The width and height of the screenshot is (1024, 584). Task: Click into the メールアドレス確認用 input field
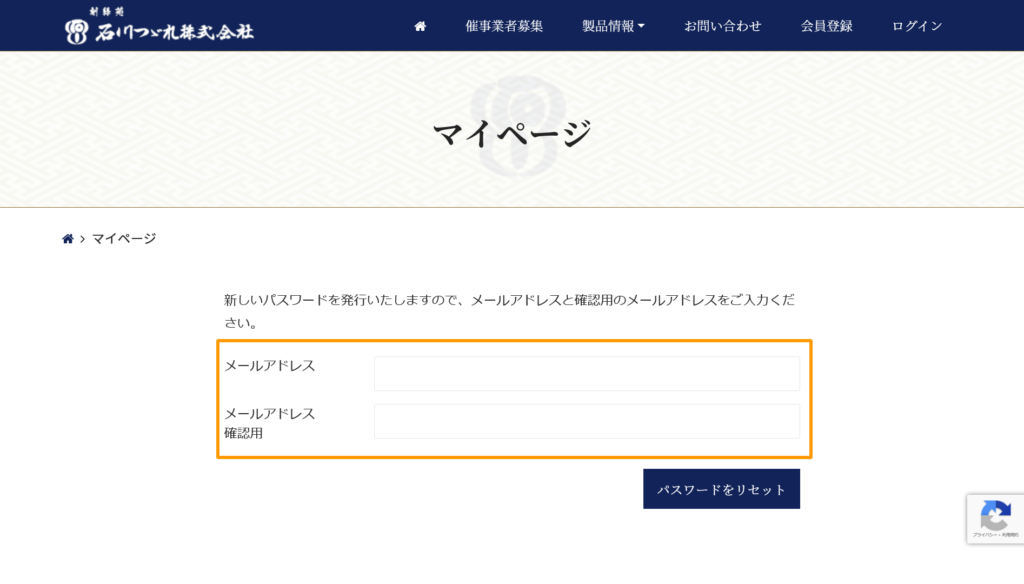[586, 421]
